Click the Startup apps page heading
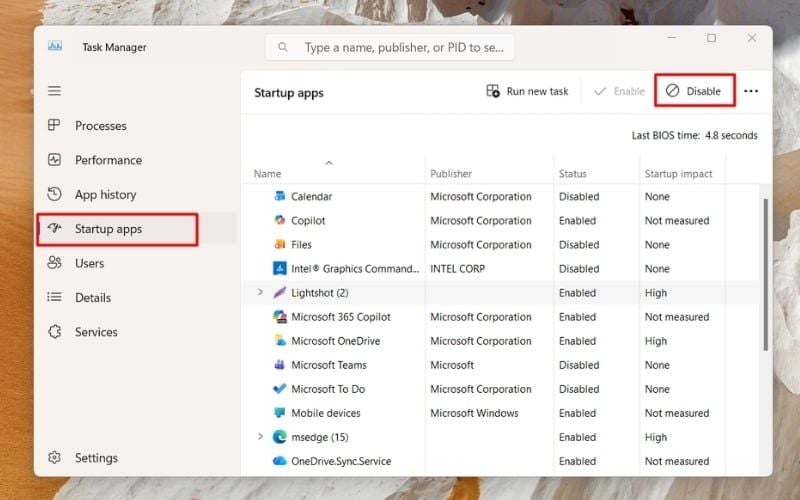This screenshot has width=800, height=500. pos(289,93)
